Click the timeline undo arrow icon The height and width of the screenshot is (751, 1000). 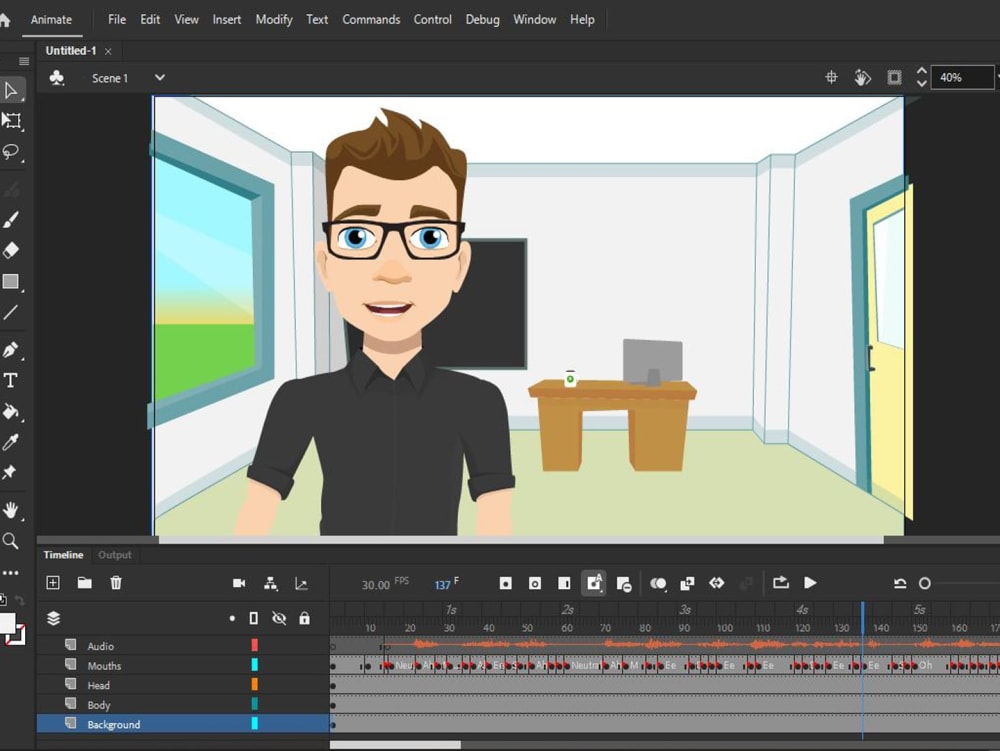pos(900,583)
